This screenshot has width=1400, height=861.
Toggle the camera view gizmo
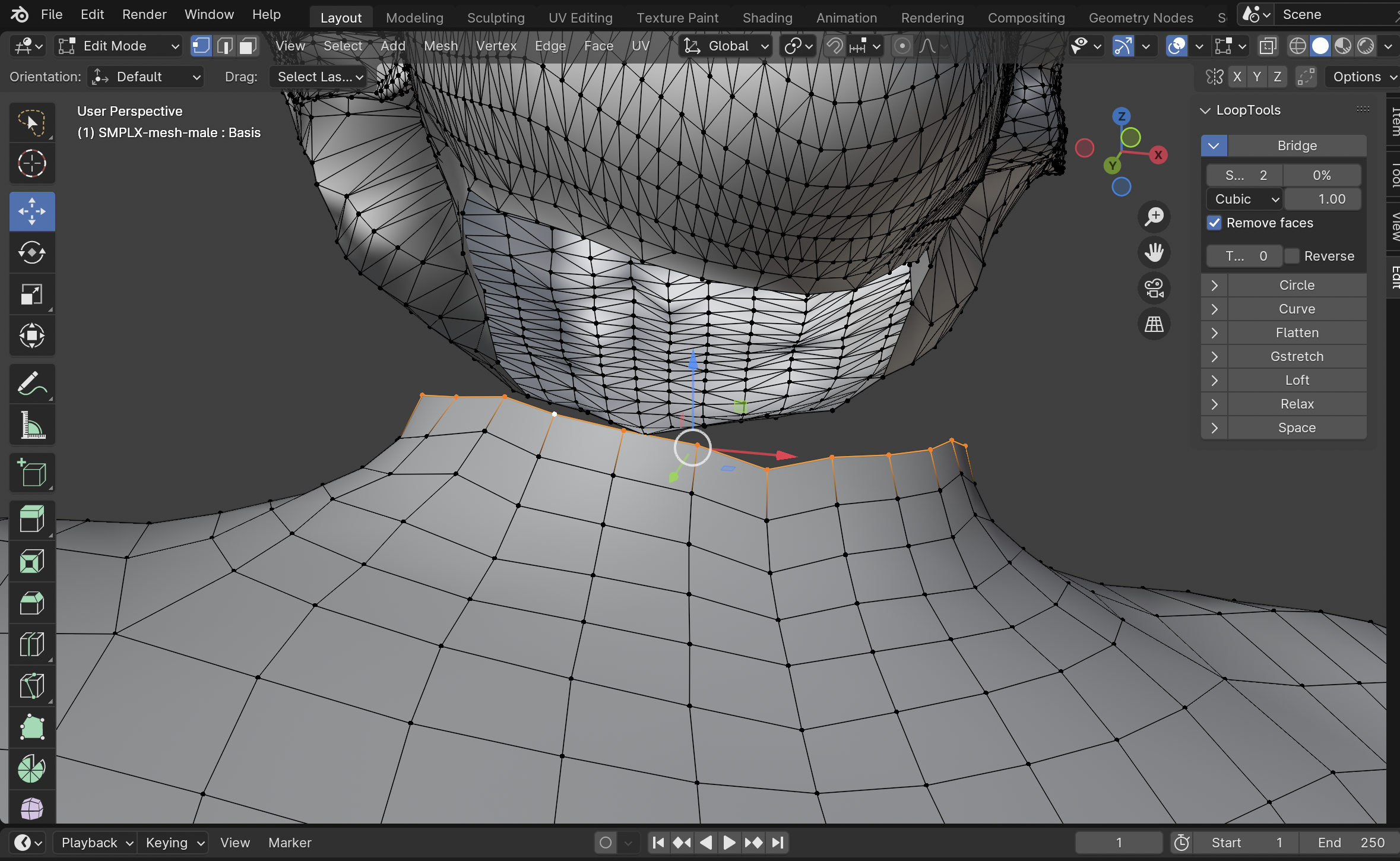(x=1154, y=288)
